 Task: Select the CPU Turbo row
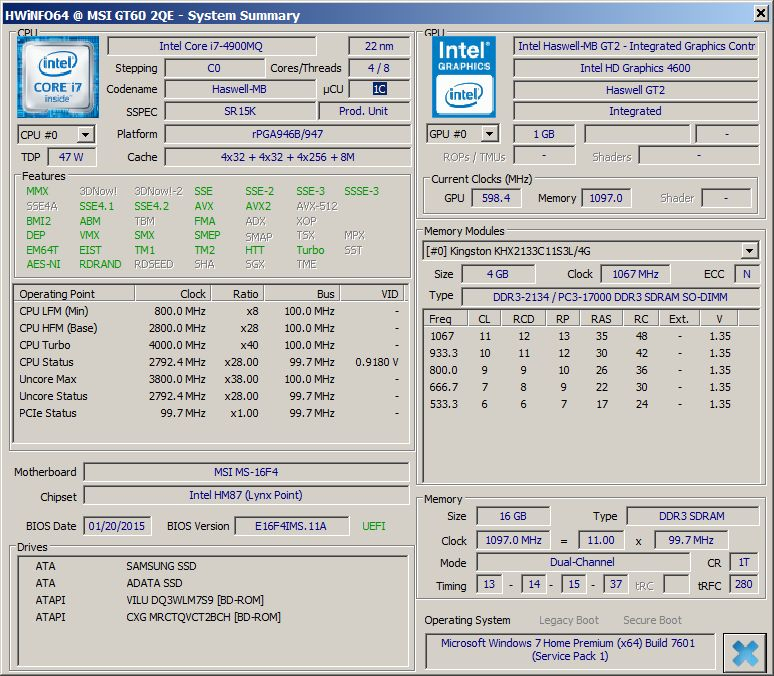tap(210, 345)
